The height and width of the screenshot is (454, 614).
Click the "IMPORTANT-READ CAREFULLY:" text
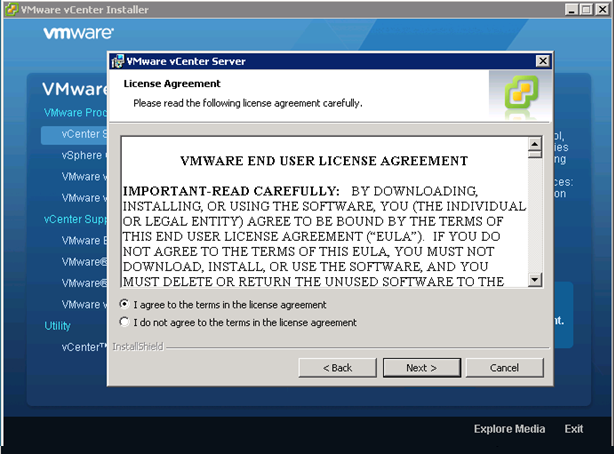click(231, 191)
